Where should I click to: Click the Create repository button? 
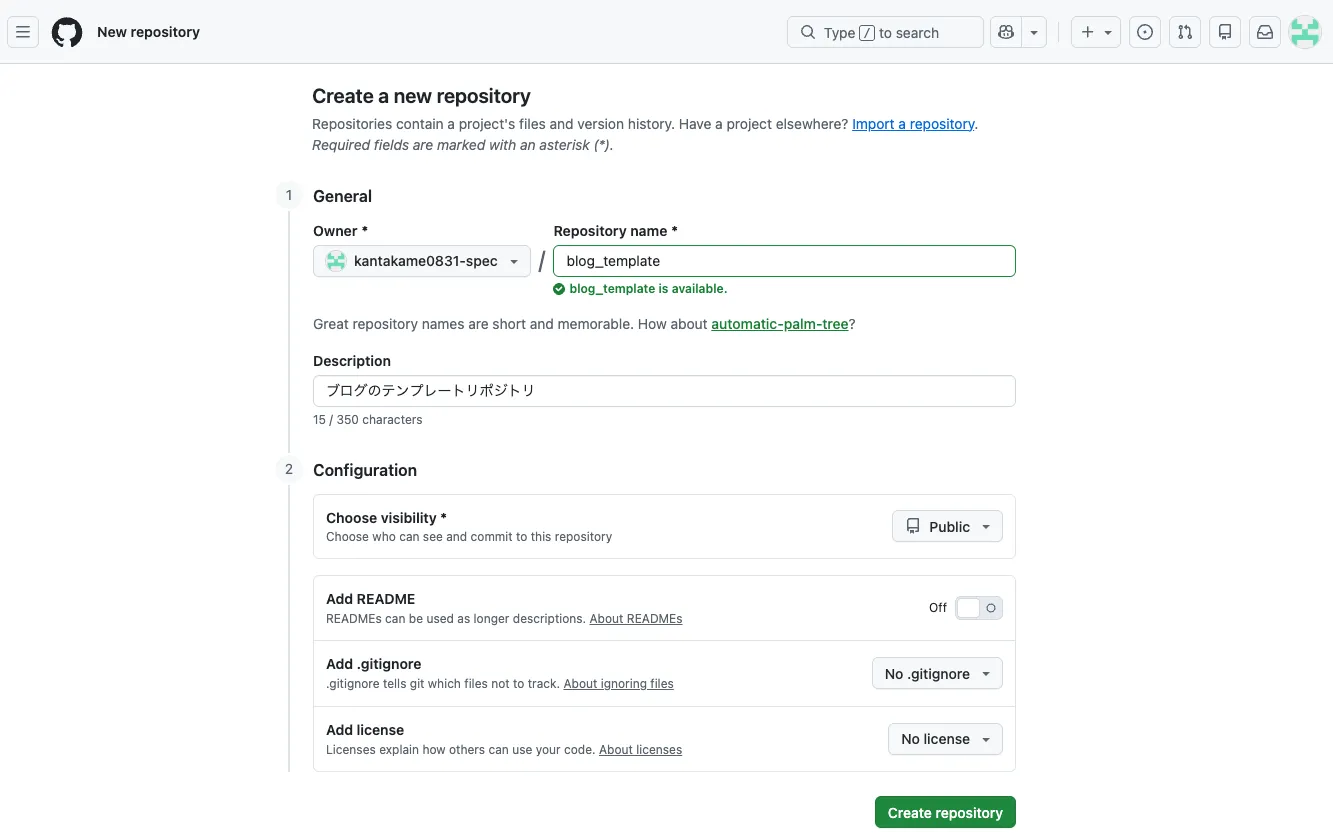click(945, 813)
